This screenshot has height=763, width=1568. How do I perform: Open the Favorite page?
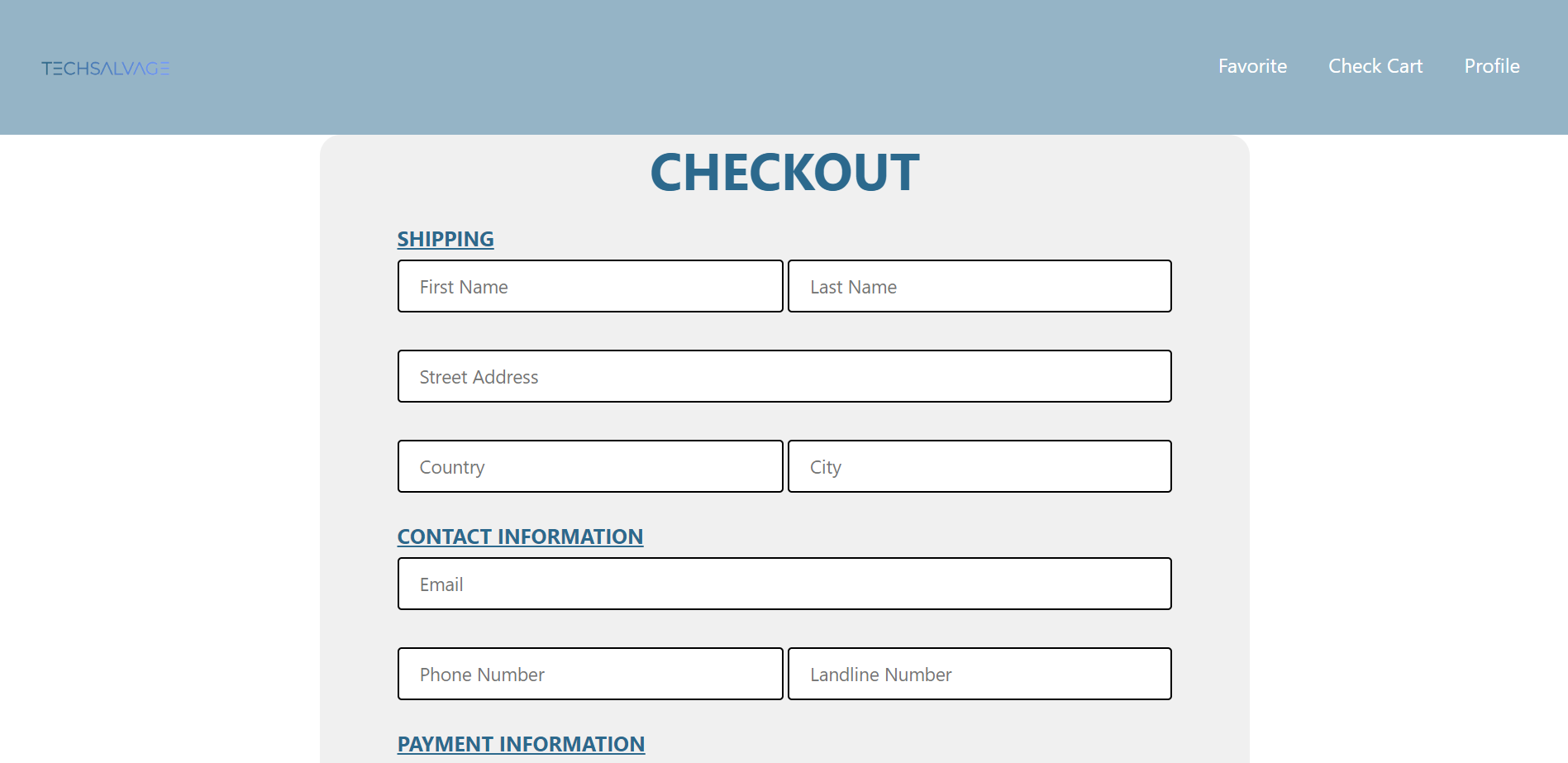pyautogui.click(x=1252, y=66)
